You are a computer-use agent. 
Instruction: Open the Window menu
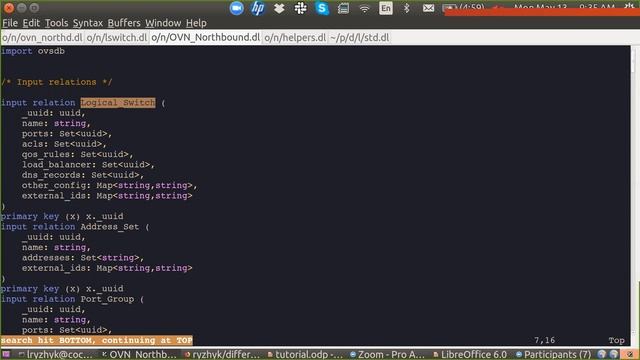(x=163, y=23)
